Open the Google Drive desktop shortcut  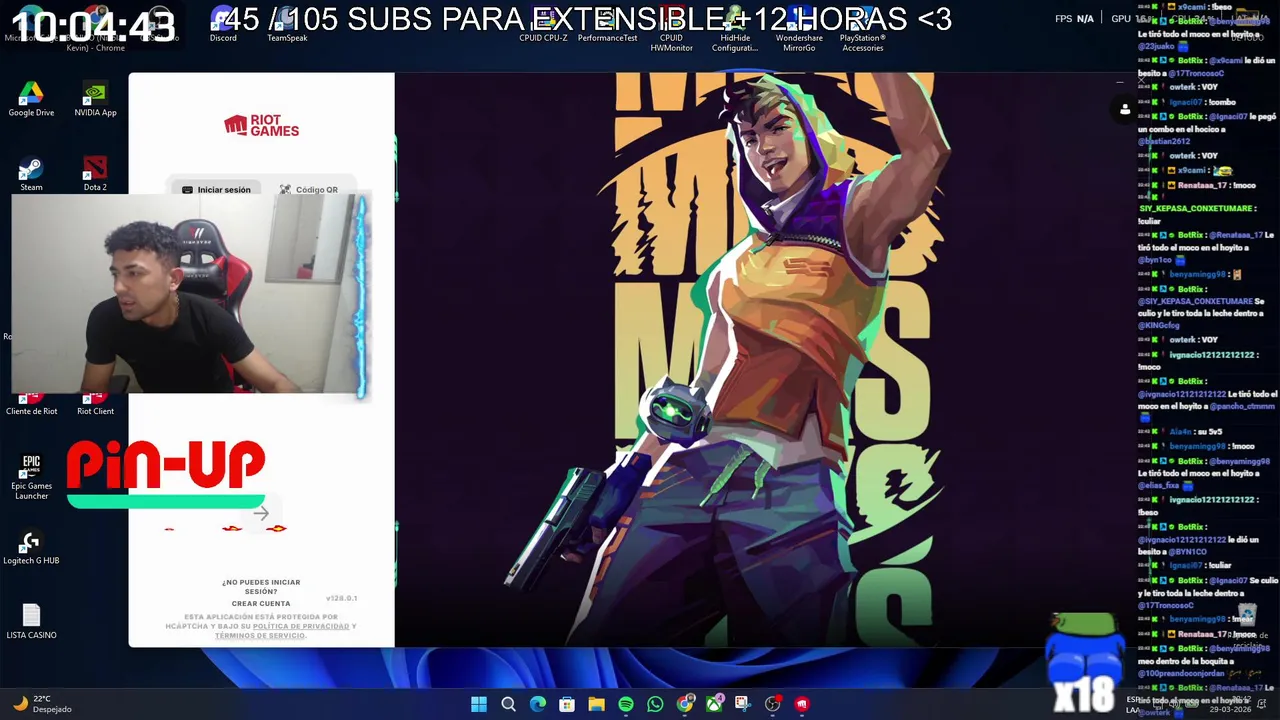[x=31, y=99]
